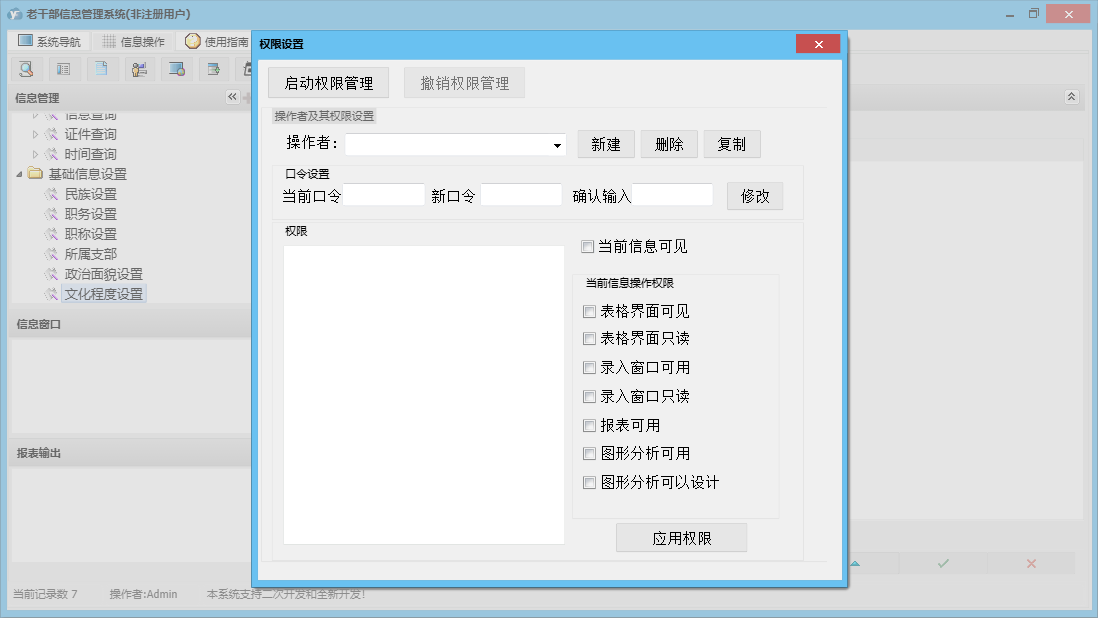Click the 撤销权限管理 button
The width and height of the screenshot is (1098, 618).
[464, 83]
